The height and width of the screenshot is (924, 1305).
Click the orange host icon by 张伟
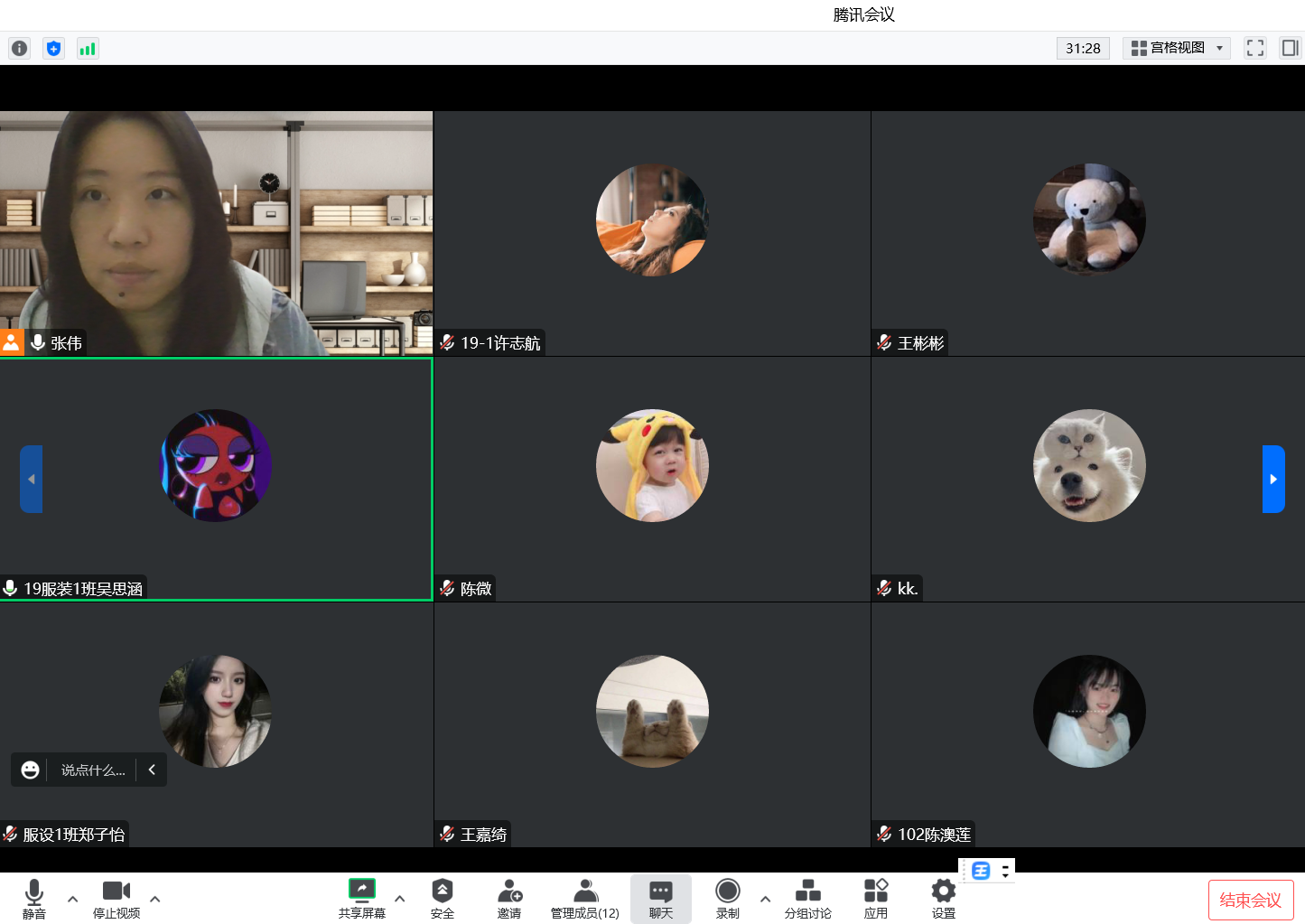tap(11, 343)
